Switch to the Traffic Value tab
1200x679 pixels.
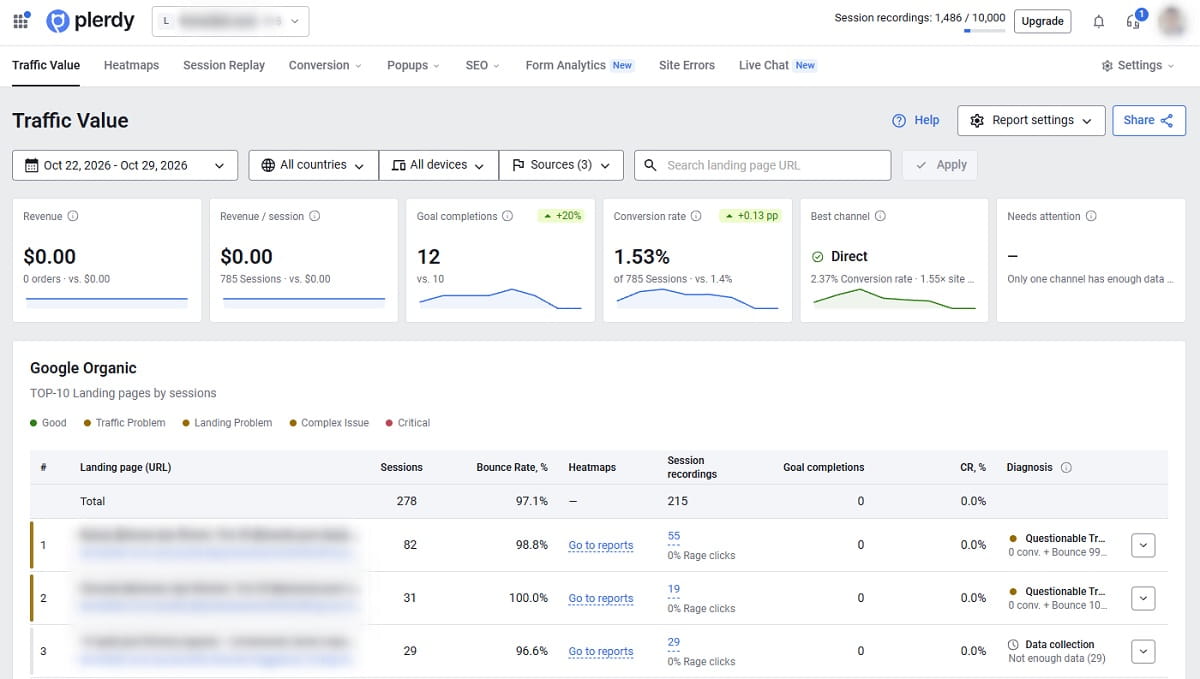click(x=46, y=65)
